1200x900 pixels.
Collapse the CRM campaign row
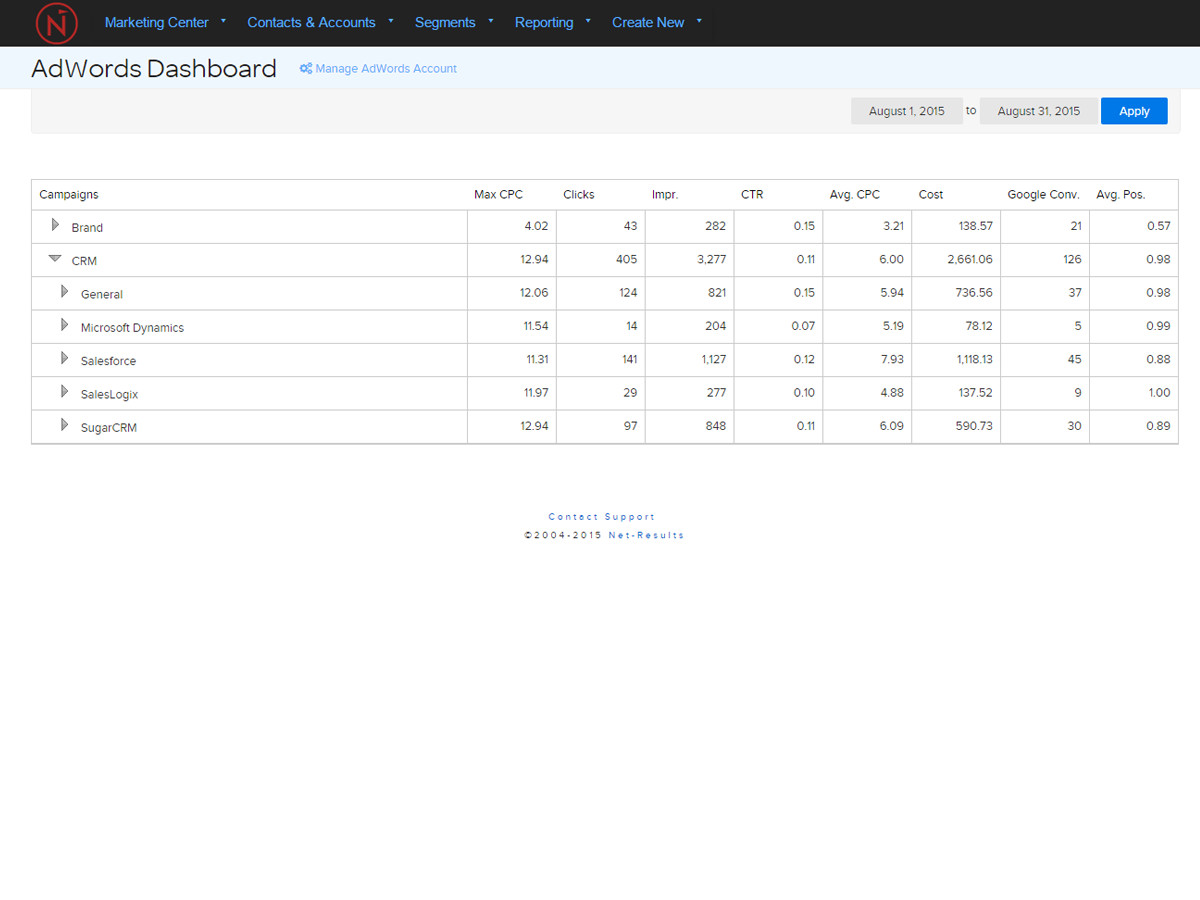[55, 259]
